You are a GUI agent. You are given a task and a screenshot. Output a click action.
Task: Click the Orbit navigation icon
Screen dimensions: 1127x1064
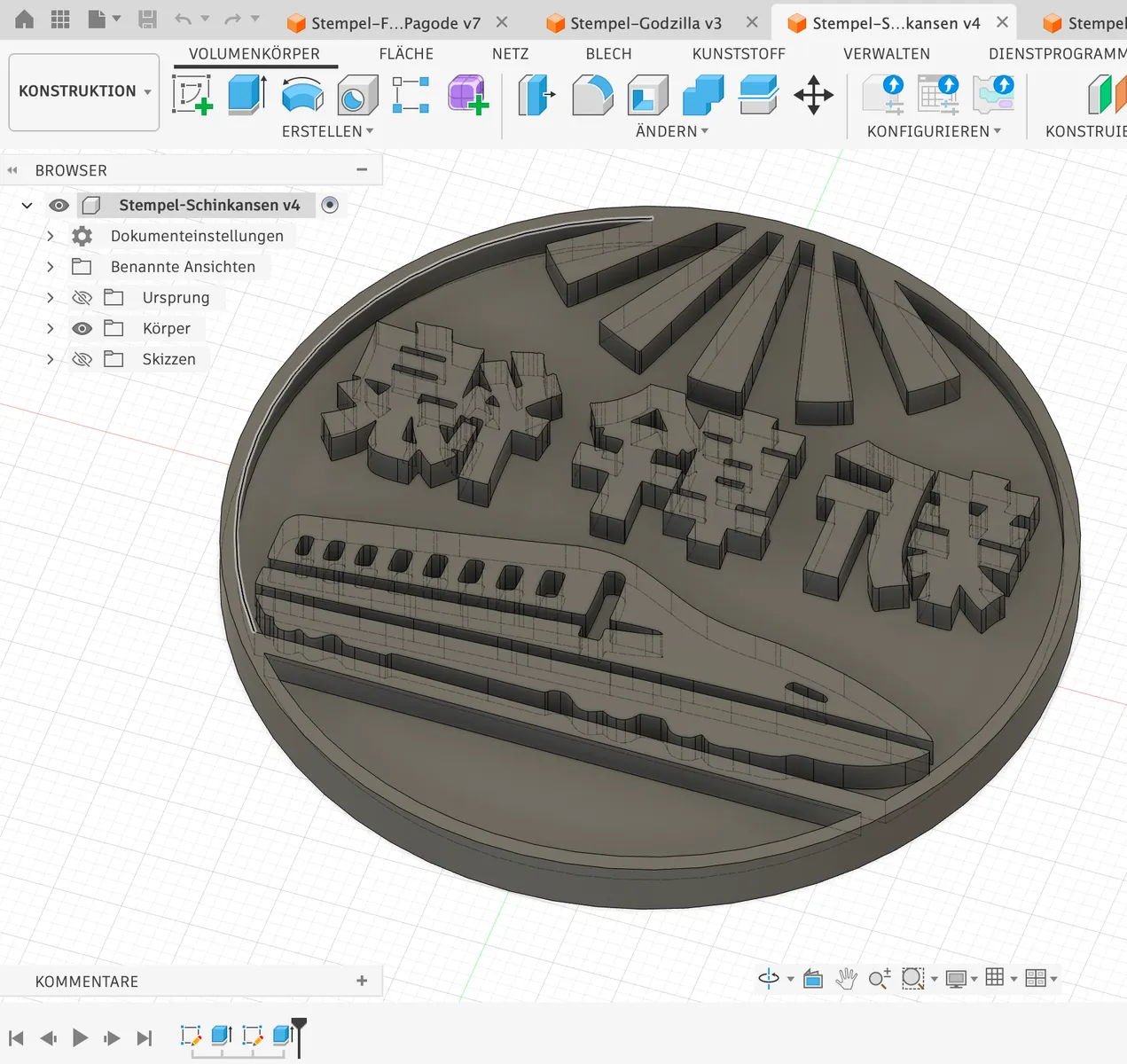click(769, 978)
